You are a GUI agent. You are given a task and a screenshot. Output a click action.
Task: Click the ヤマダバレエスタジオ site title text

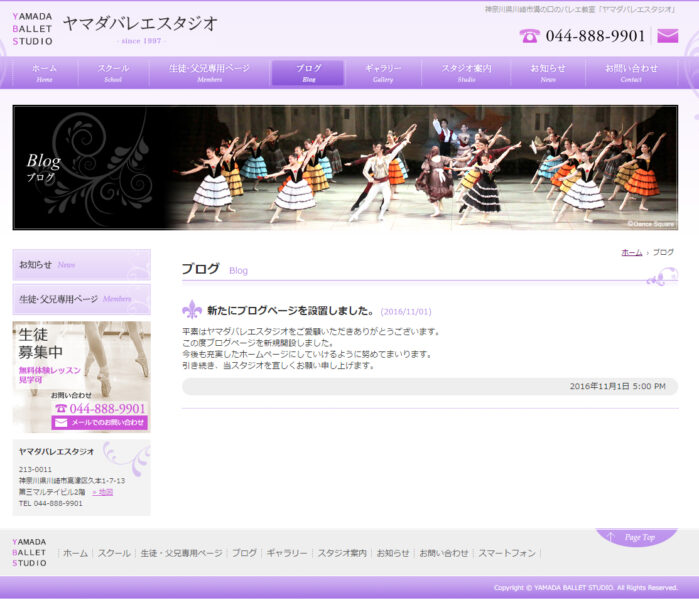(140, 24)
